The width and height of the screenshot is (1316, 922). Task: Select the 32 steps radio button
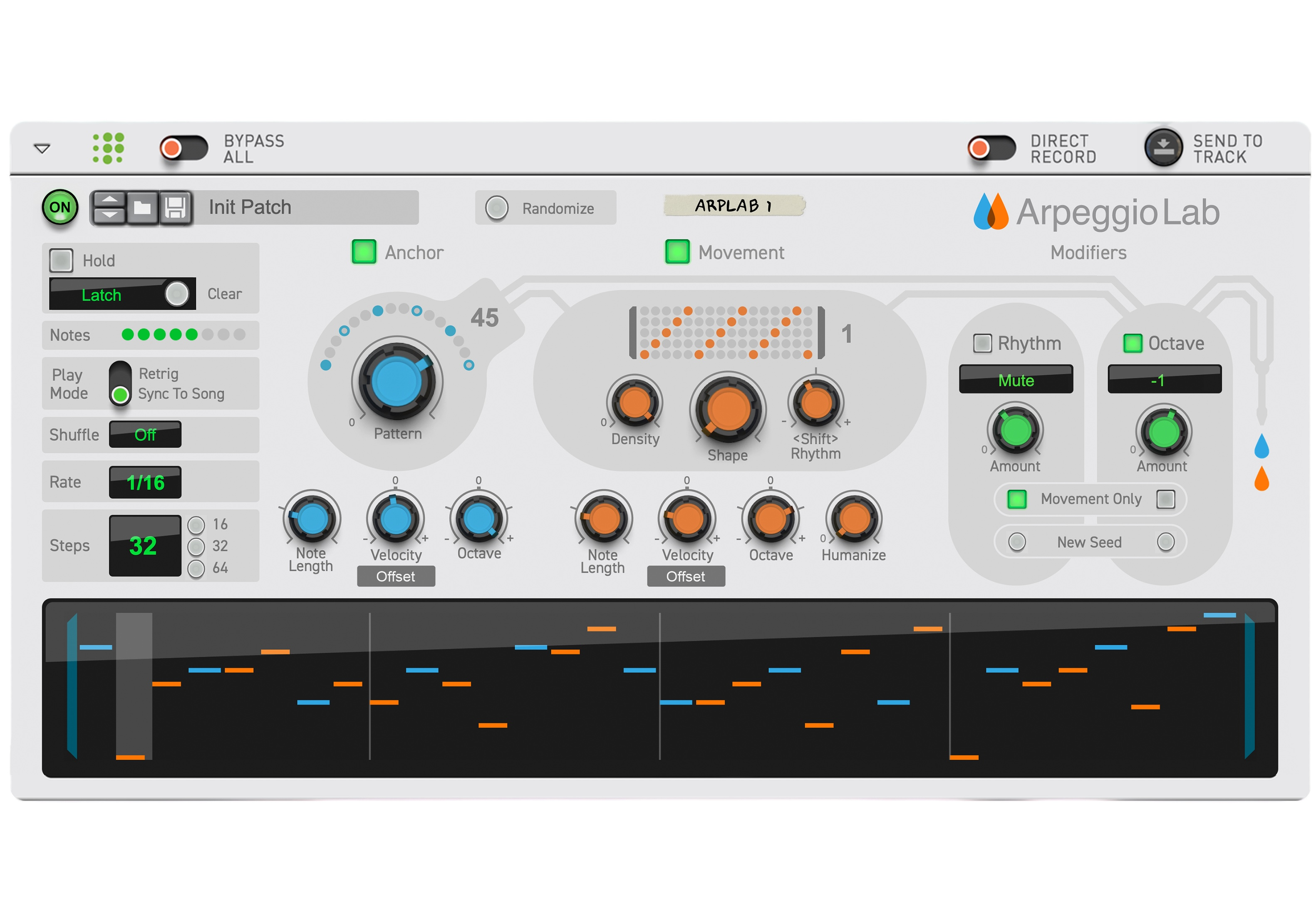[196, 547]
